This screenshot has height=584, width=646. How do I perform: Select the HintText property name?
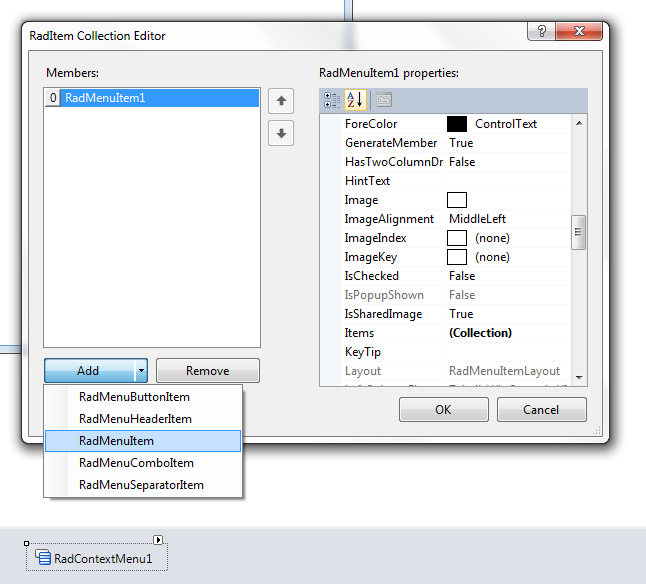tap(367, 181)
